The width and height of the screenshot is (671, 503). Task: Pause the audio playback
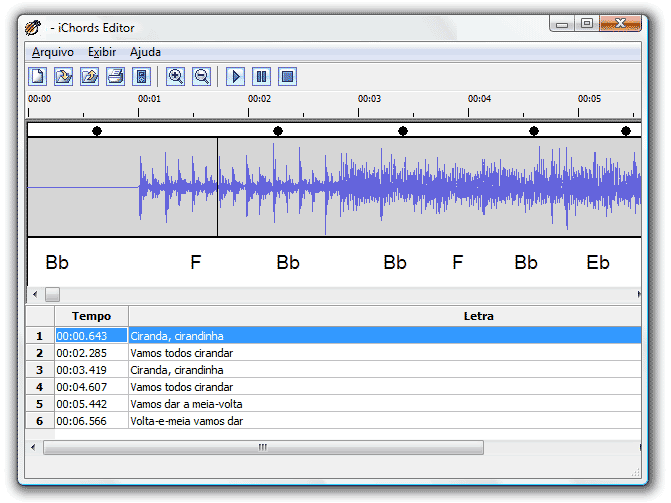click(261, 77)
